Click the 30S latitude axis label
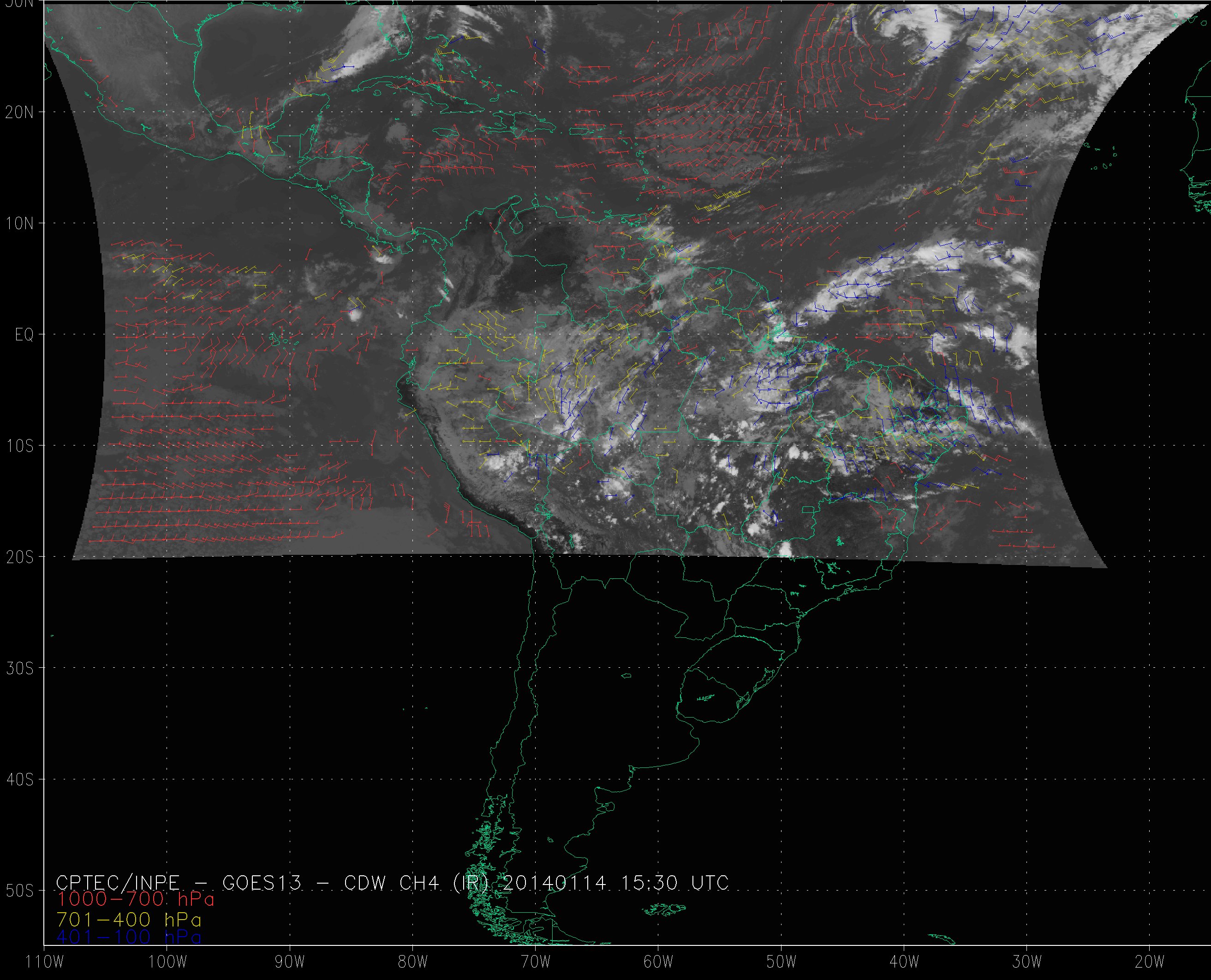 (x=19, y=668)
